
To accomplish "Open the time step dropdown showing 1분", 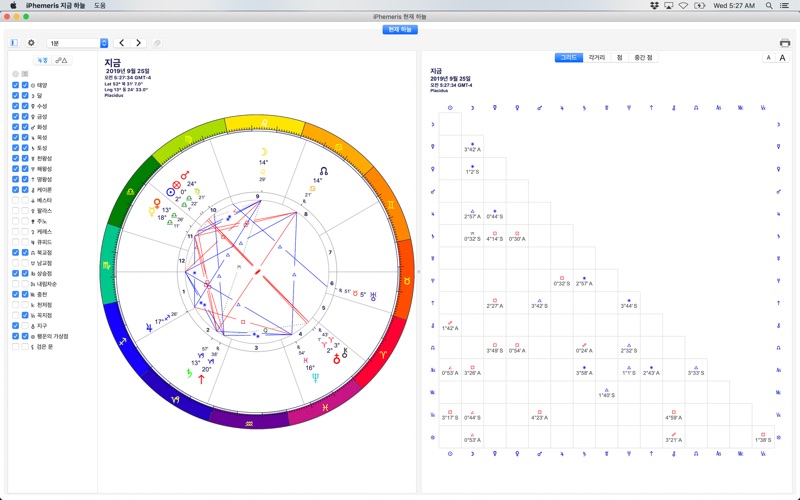I will click(x=77, y=43).
